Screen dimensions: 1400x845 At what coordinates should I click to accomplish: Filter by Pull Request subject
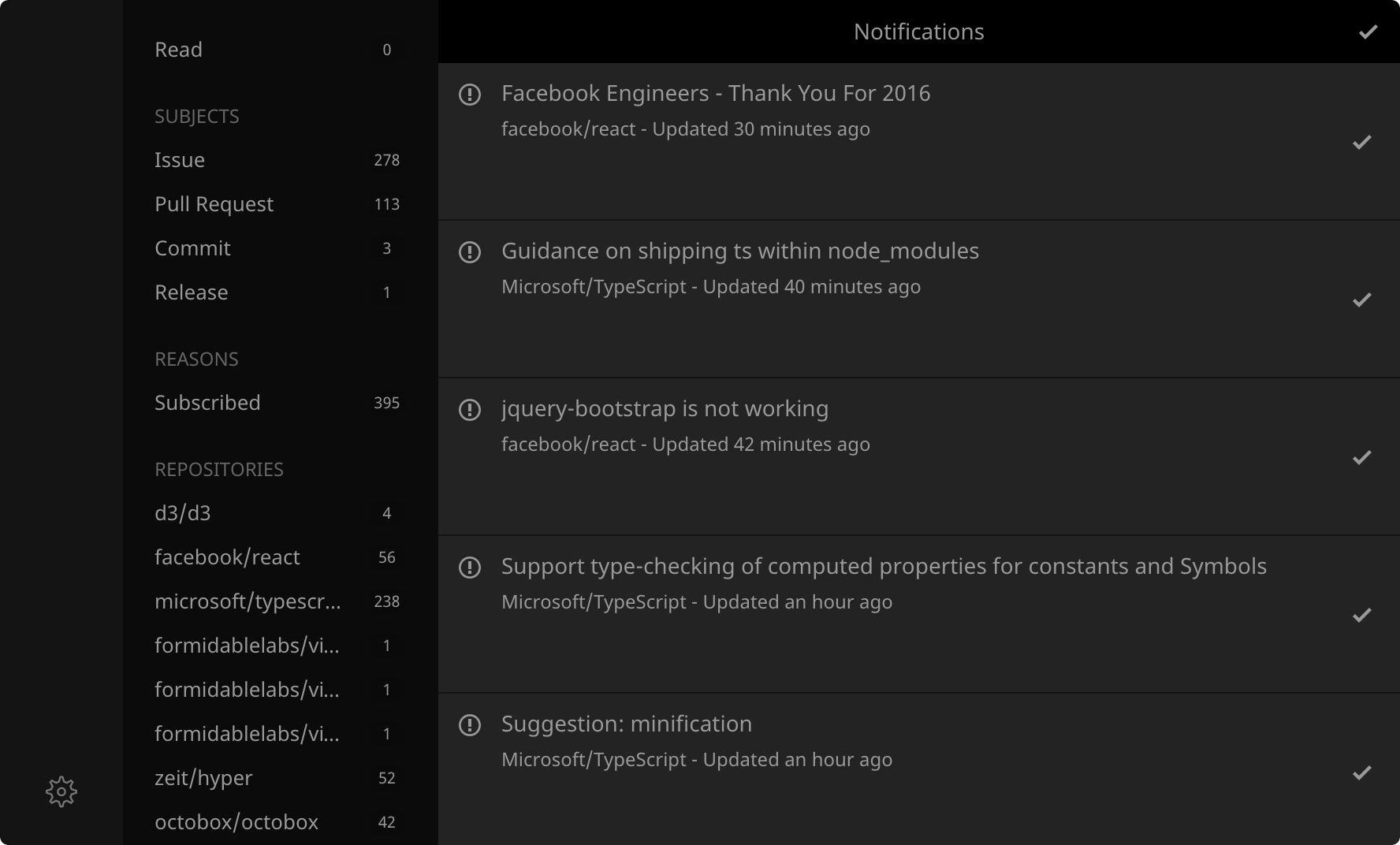pyautogui.click(x=280, y=204)
